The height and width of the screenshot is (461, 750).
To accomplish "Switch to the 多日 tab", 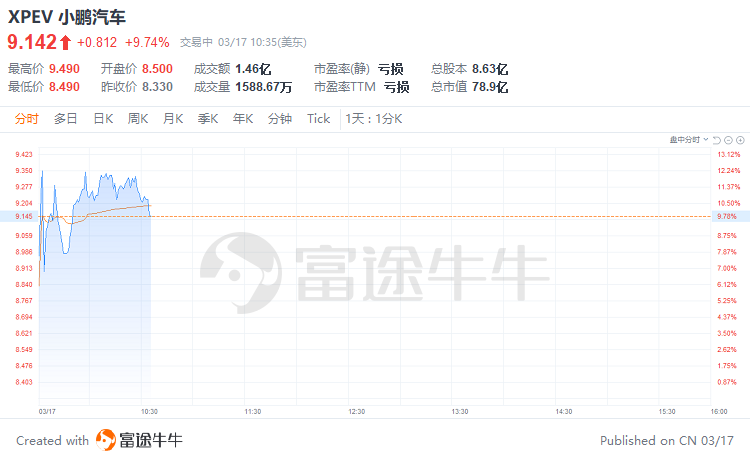I will pyautogui.click(x=66, y=119).
